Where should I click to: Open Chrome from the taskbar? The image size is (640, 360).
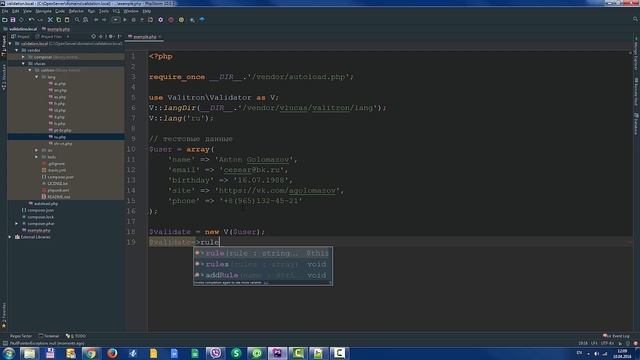pyautogui.click(x=91, y=353)
